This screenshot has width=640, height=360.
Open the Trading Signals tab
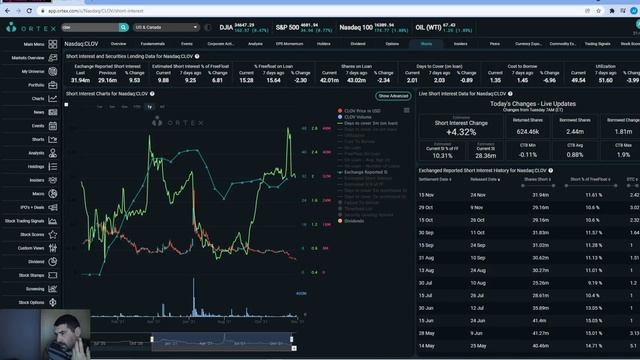click(597, 44)
